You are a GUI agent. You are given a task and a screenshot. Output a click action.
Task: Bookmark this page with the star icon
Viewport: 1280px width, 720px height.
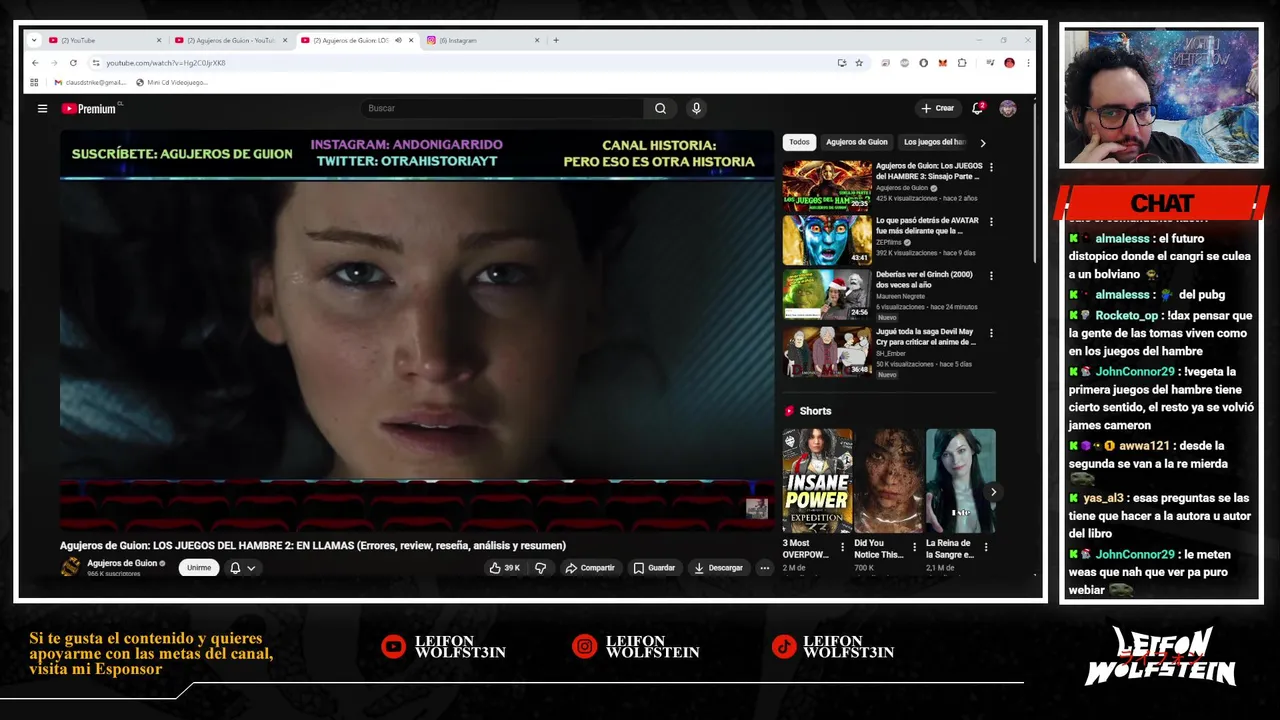tap(859, 63)
